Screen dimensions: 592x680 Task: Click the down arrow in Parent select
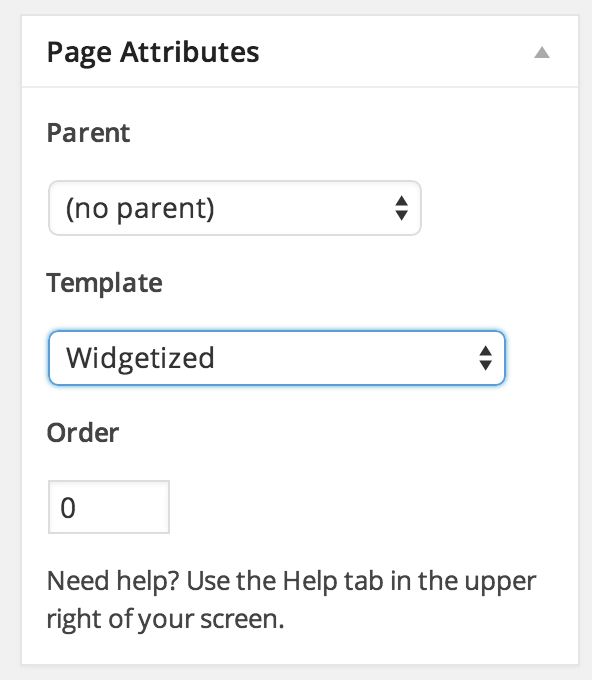click(x=402, y=215)
